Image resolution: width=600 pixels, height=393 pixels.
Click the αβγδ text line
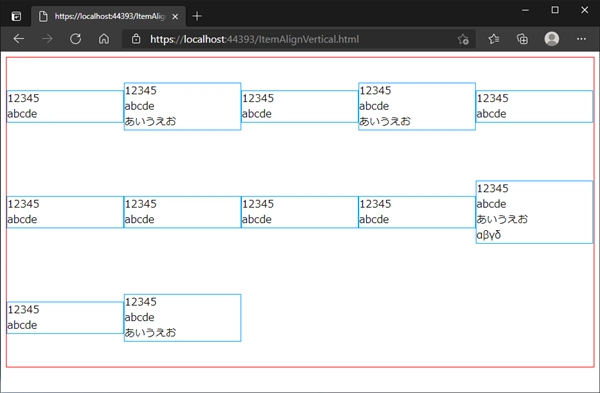[489, 235]
